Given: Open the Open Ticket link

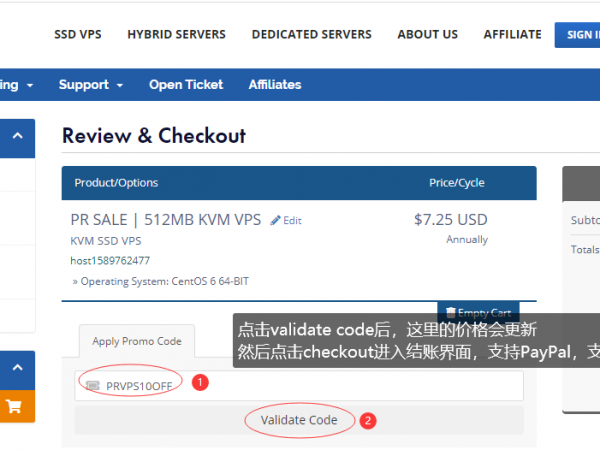Looking at the screenshot, I should click(x=186, y=85).
